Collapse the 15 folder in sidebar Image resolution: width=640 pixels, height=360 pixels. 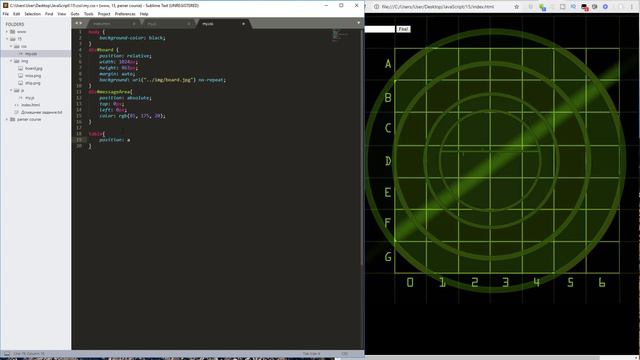point(7,39)
